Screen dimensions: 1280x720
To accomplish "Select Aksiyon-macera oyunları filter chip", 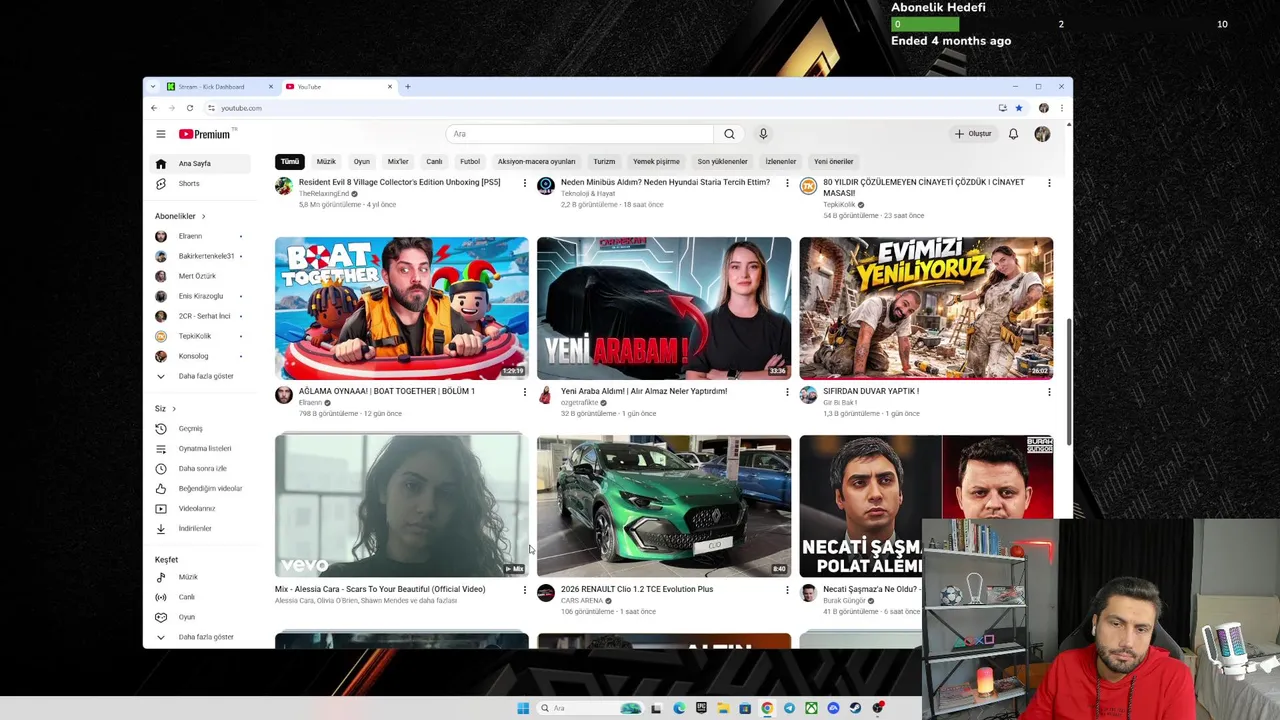I will pyautogui.click(x=536, y=162).
